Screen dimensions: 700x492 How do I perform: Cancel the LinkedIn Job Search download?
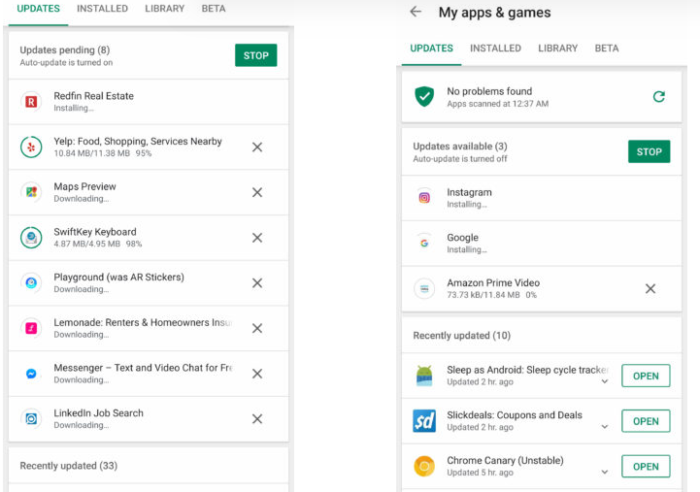click(257, 419)
